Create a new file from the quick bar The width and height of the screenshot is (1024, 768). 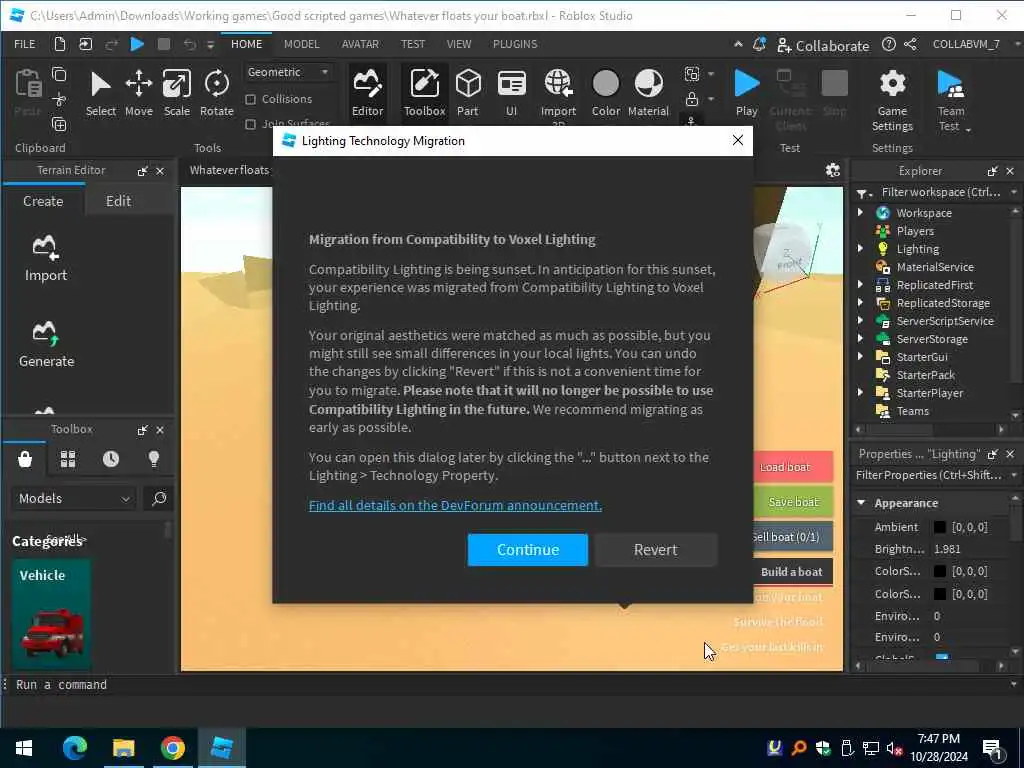click(59, 44)
